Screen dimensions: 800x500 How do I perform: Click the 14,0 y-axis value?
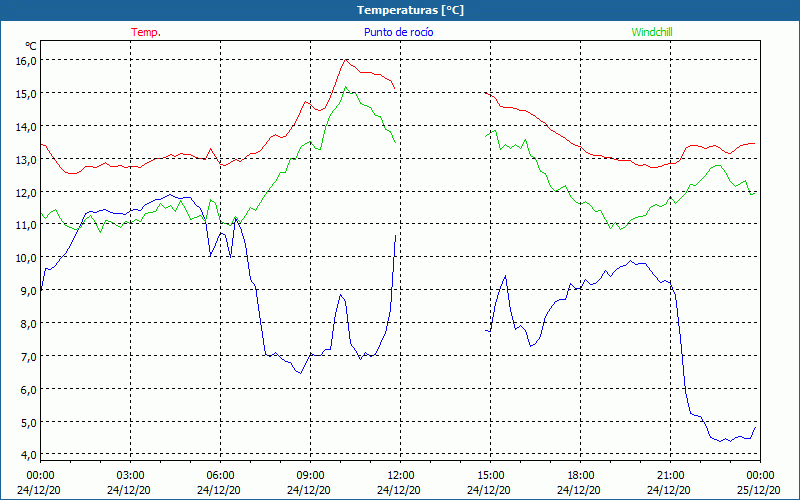[27, 127]
